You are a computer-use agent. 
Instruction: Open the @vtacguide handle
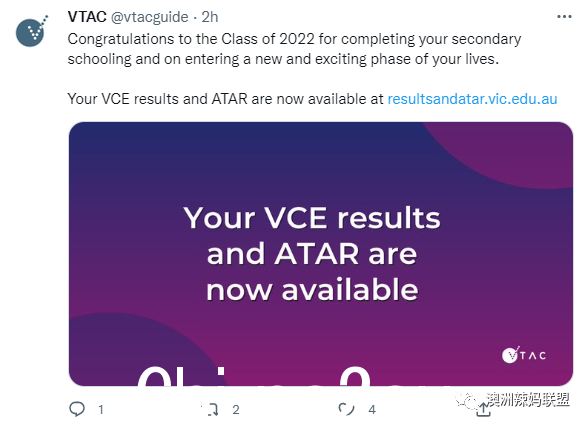[x=150, y=17]
